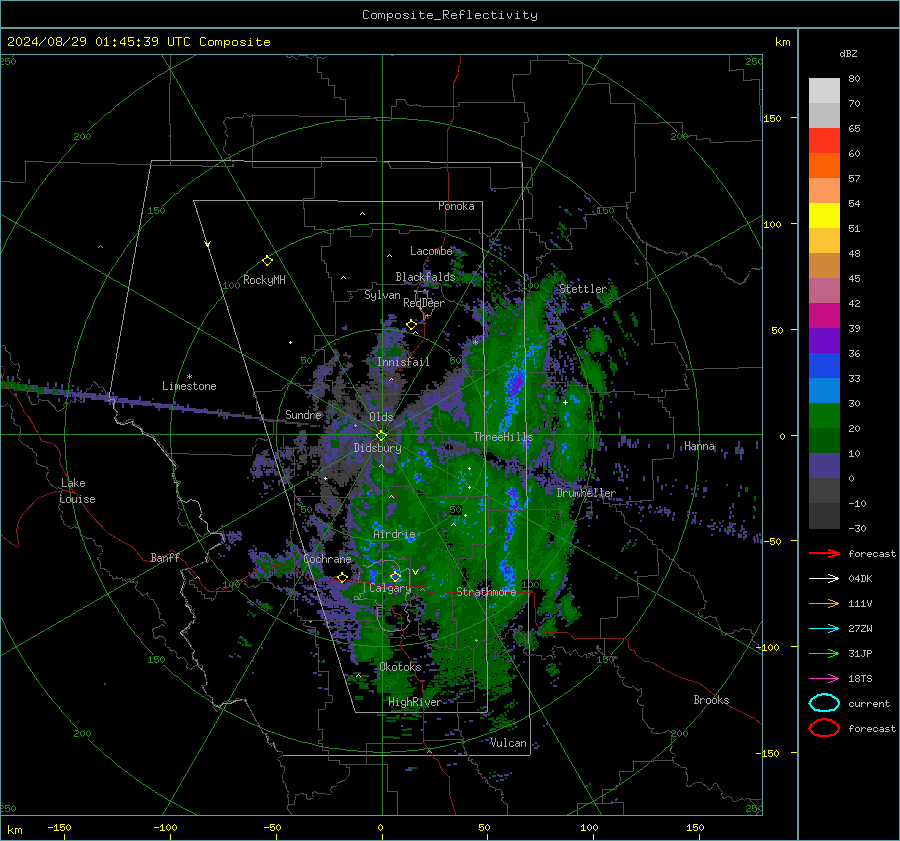Click the Airdrie town label
This screenshot has height=841, width=900.
pos(394,534)
